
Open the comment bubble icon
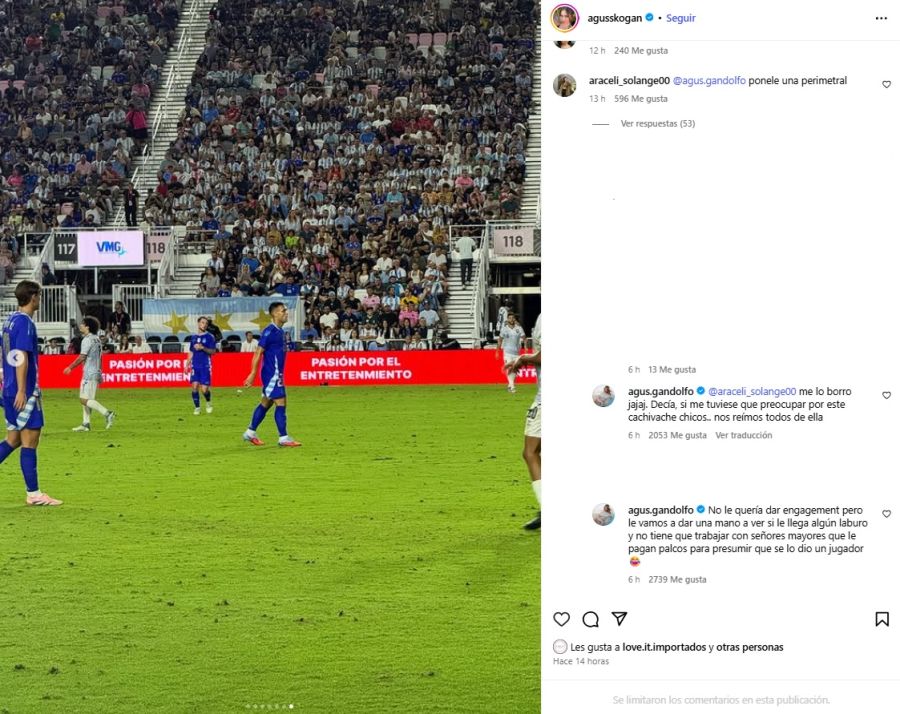pos(590,619)
